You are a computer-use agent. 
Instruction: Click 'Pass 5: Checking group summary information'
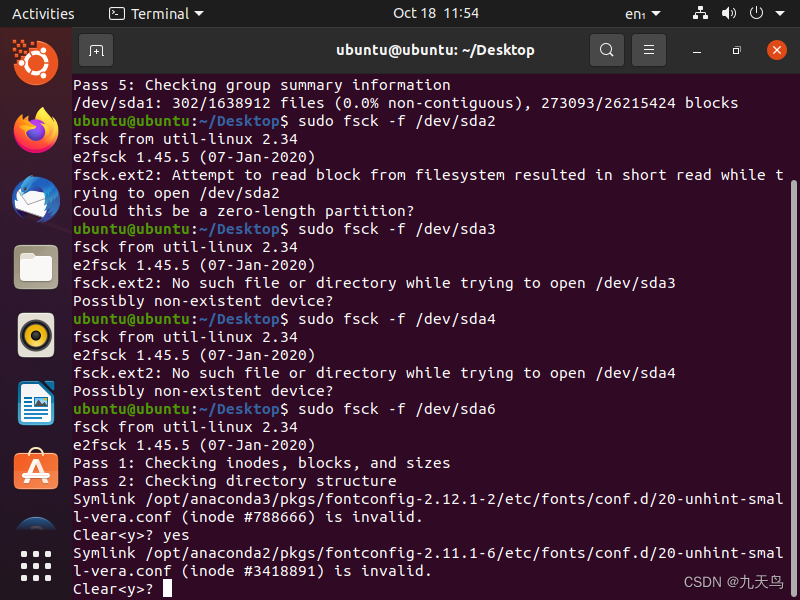[262, 85]
